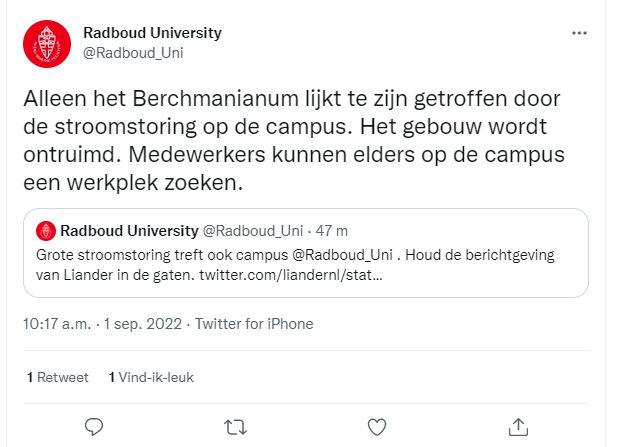Image resolution: width=625 pixels, height=447 pixels.
Task: Click the reply speech bubble icon
Action: (x=94, y=427)
